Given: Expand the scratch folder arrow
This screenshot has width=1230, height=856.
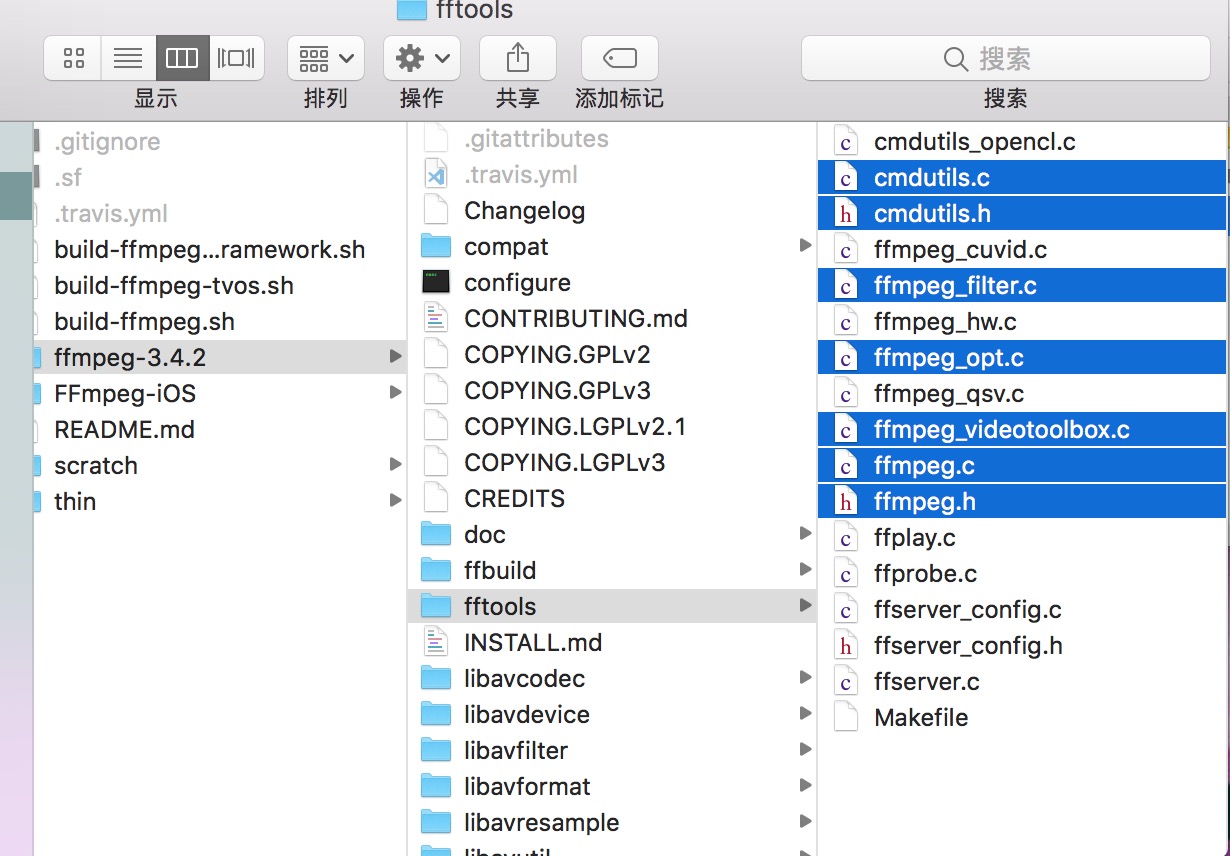Looking at the screenshot, I should (x=396, y=465).
